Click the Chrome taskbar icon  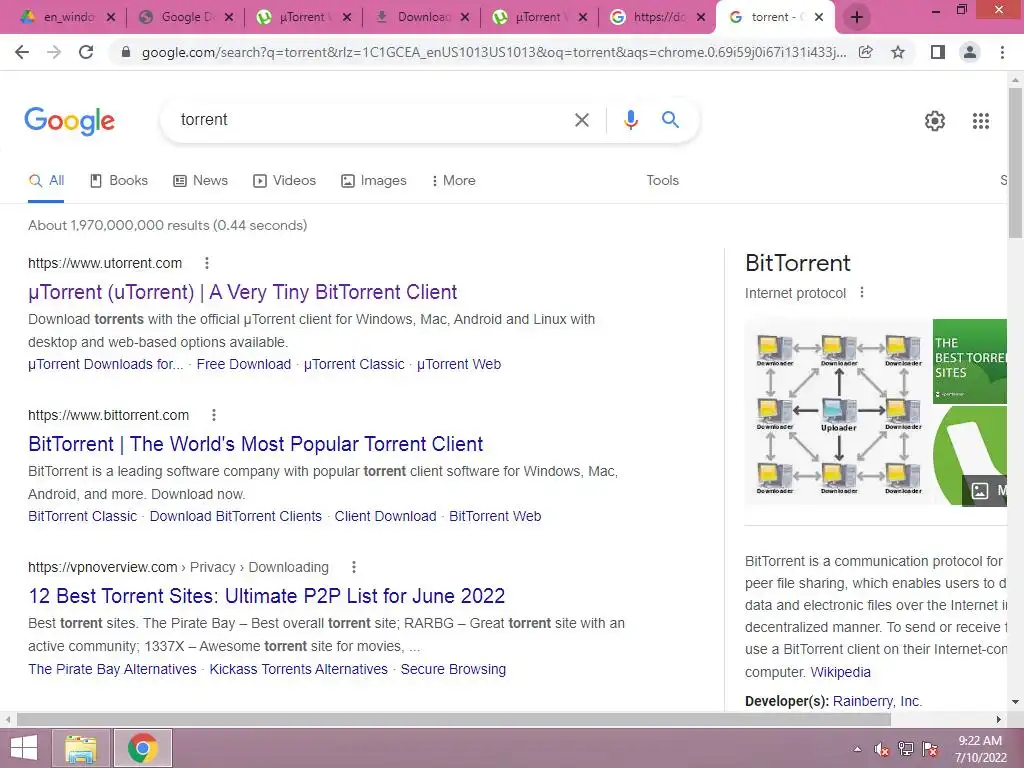(x=142, y=748)
